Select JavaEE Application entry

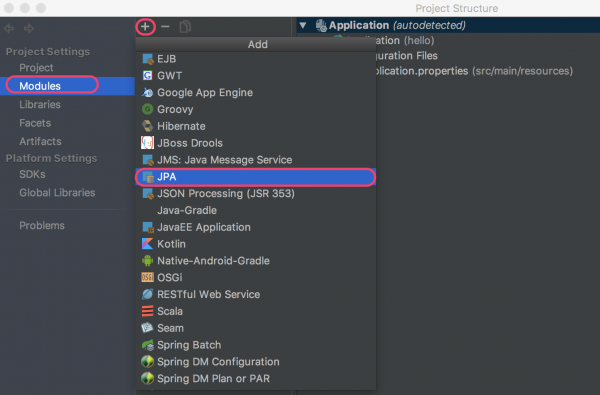(x=256, y=227)
